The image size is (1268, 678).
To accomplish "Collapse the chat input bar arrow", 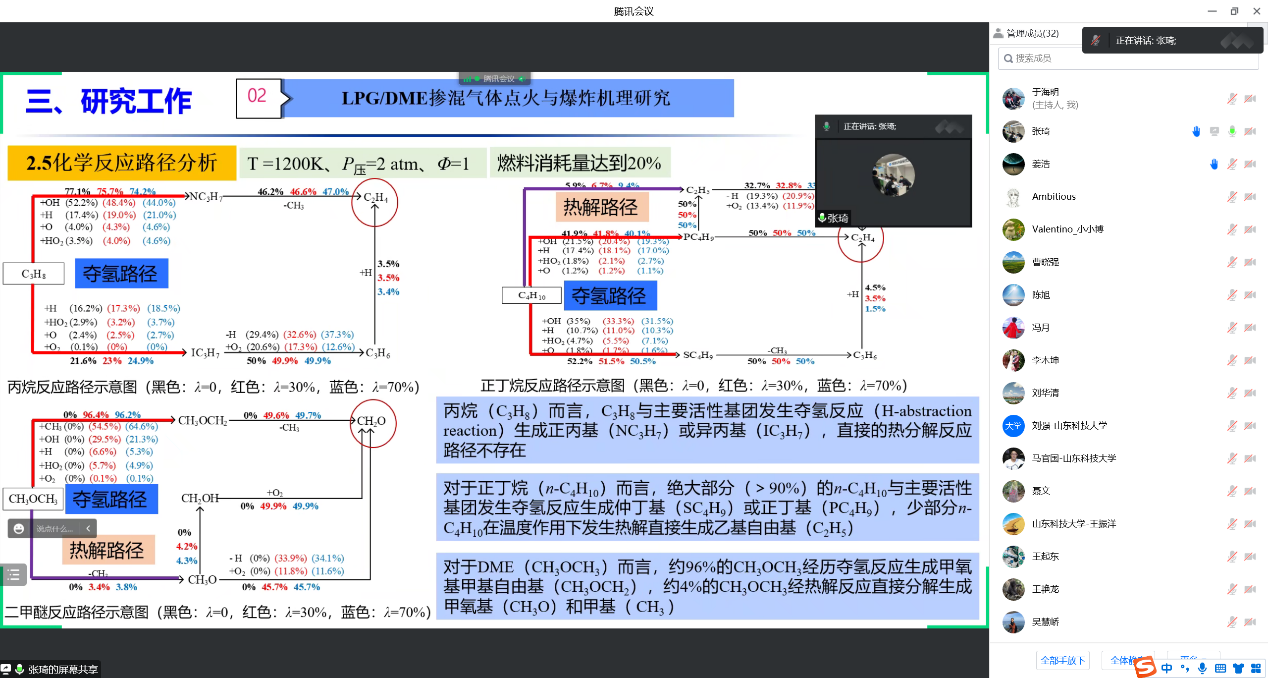I will pyautogui.click(x=88, y=529).
